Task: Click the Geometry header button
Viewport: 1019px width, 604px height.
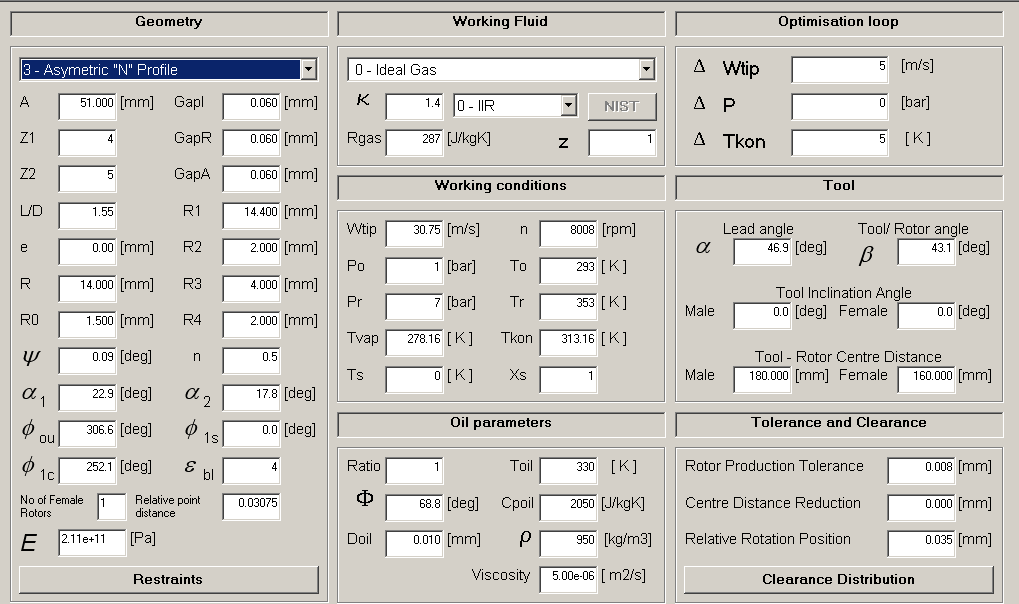Action: pyautogui.click(x=169, y=23)
